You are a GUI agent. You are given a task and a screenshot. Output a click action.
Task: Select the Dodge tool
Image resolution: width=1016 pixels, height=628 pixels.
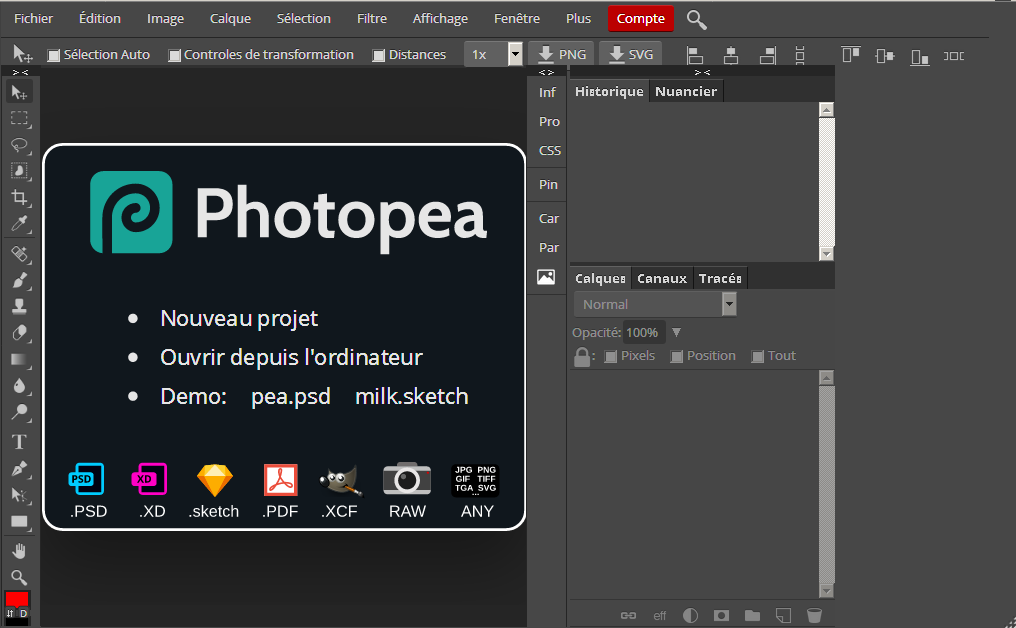click(19, 412)
